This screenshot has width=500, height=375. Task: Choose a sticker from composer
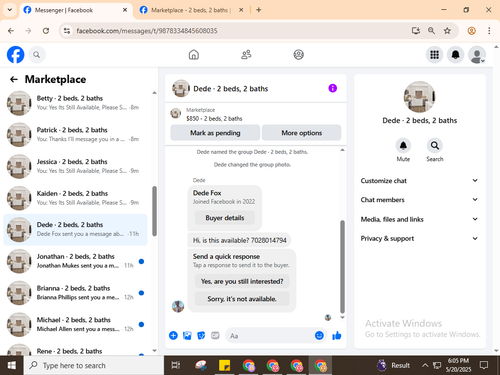click(x=201, y=335)
